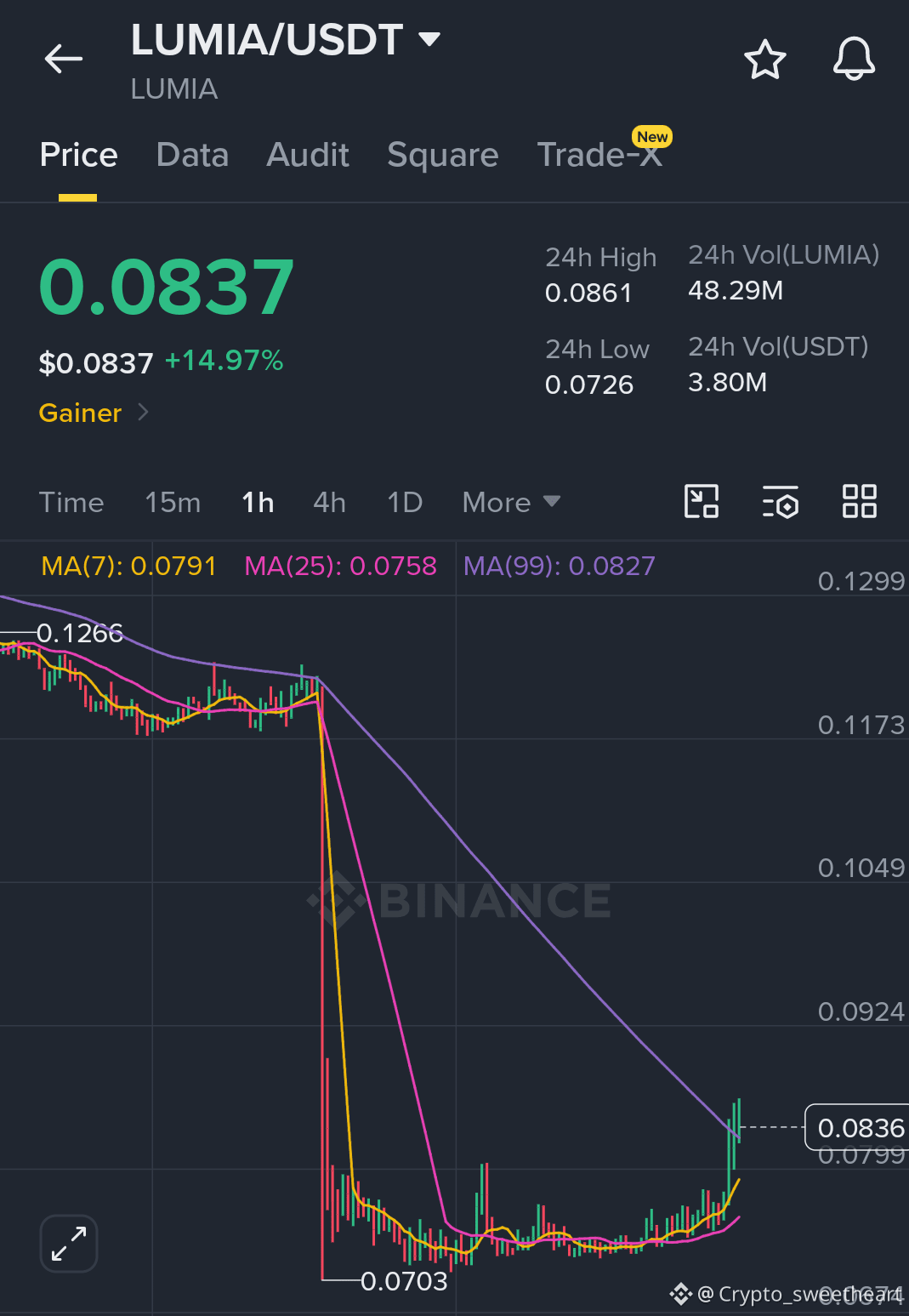Image resolution: width=909 pixels, height=1316 pixels.
Task: Tap the 24h High value 0.0861
Action: click(588, 293)
